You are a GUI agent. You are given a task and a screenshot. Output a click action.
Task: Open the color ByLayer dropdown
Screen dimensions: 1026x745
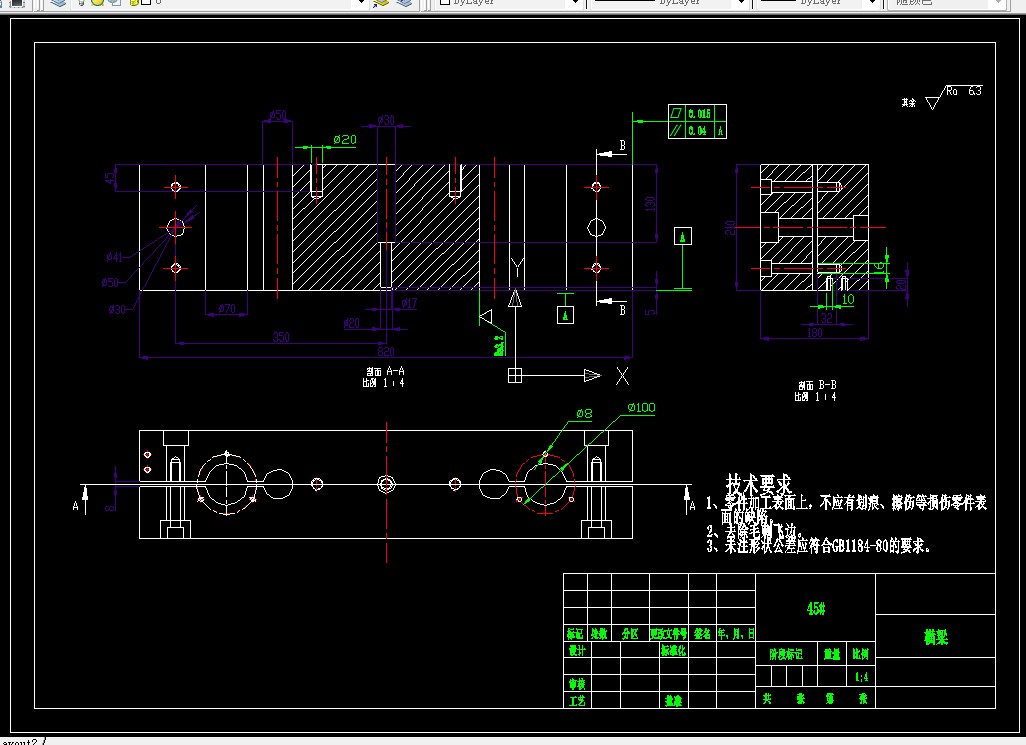point(576,3)
